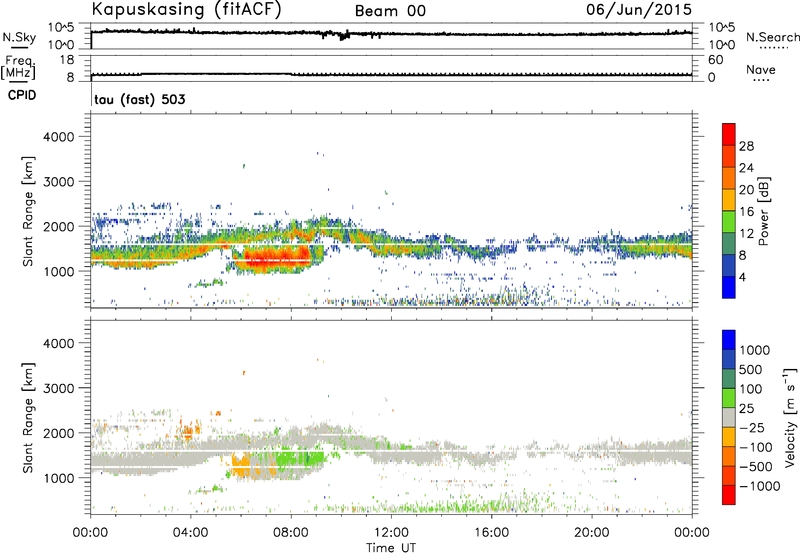Click the red top of the power colorbar
Image resolution: width=800 pixels, height=554 pixels.
click(x=729, y=134)
